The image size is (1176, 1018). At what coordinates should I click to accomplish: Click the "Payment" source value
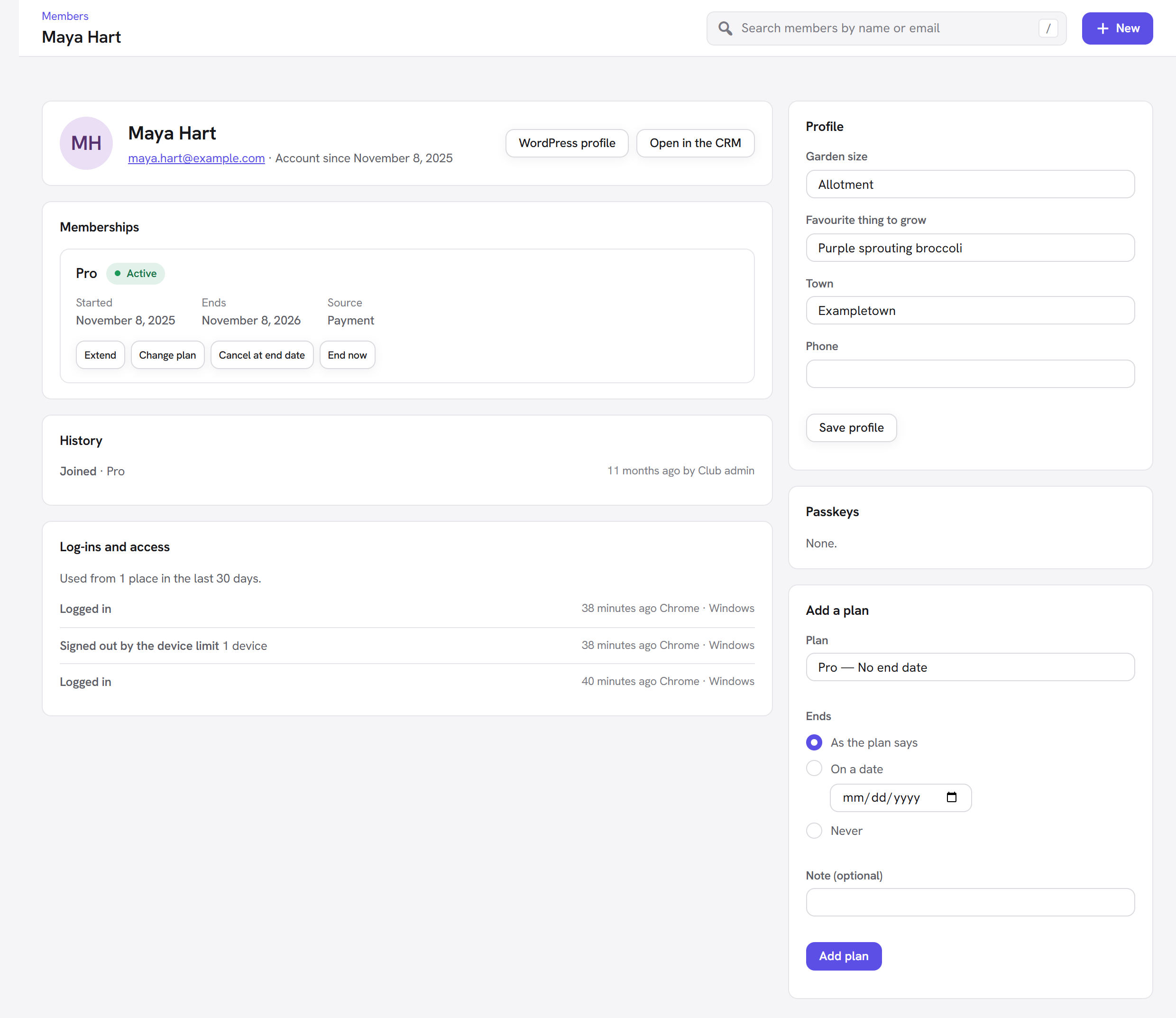pyautogui.click(x=350, y=320)
